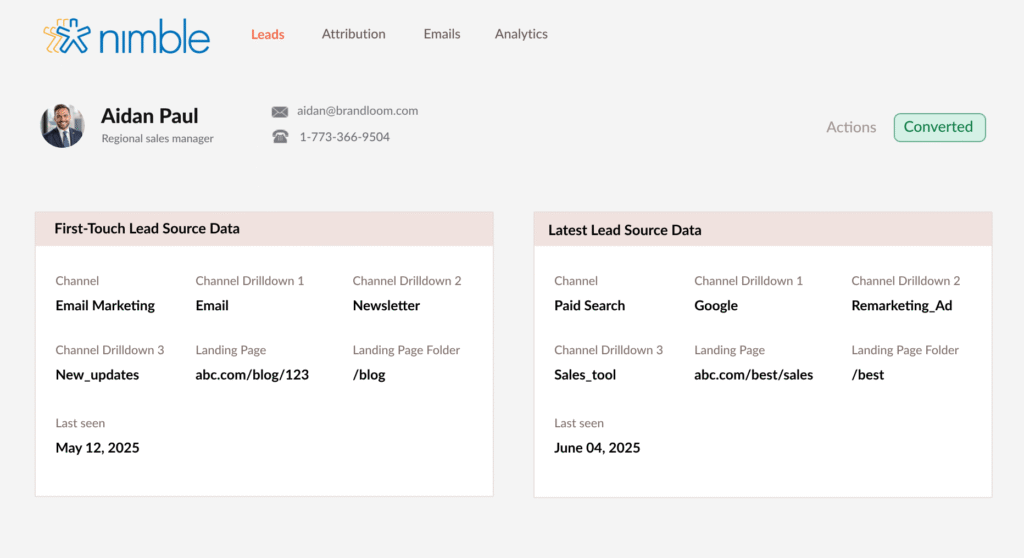Screen dimensions: 1024x558
Task: Click phone number 1-773-366-9504
Action: point(344,137)
